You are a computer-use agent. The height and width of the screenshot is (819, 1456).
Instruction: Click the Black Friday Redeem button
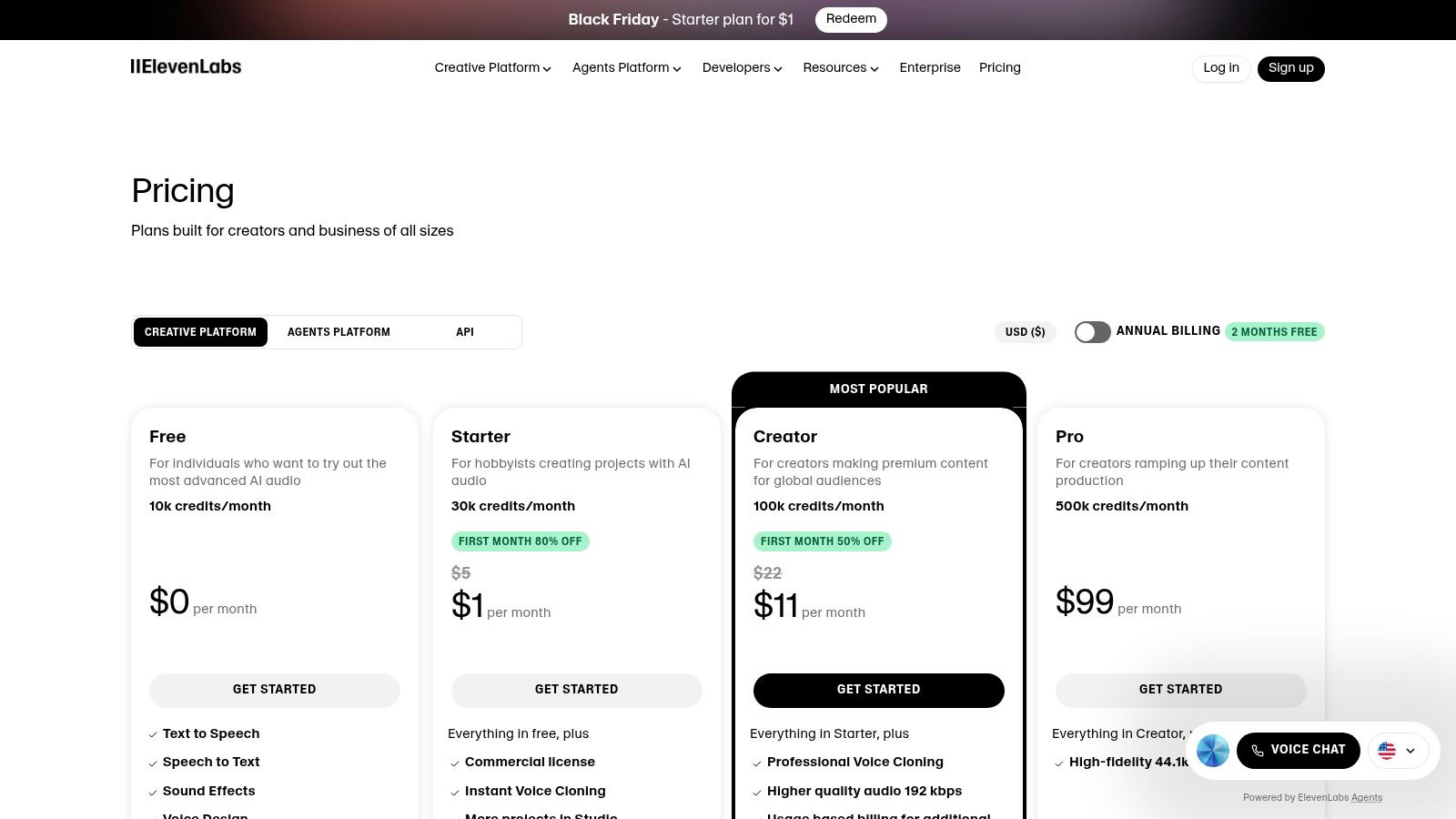click(851, 19)
